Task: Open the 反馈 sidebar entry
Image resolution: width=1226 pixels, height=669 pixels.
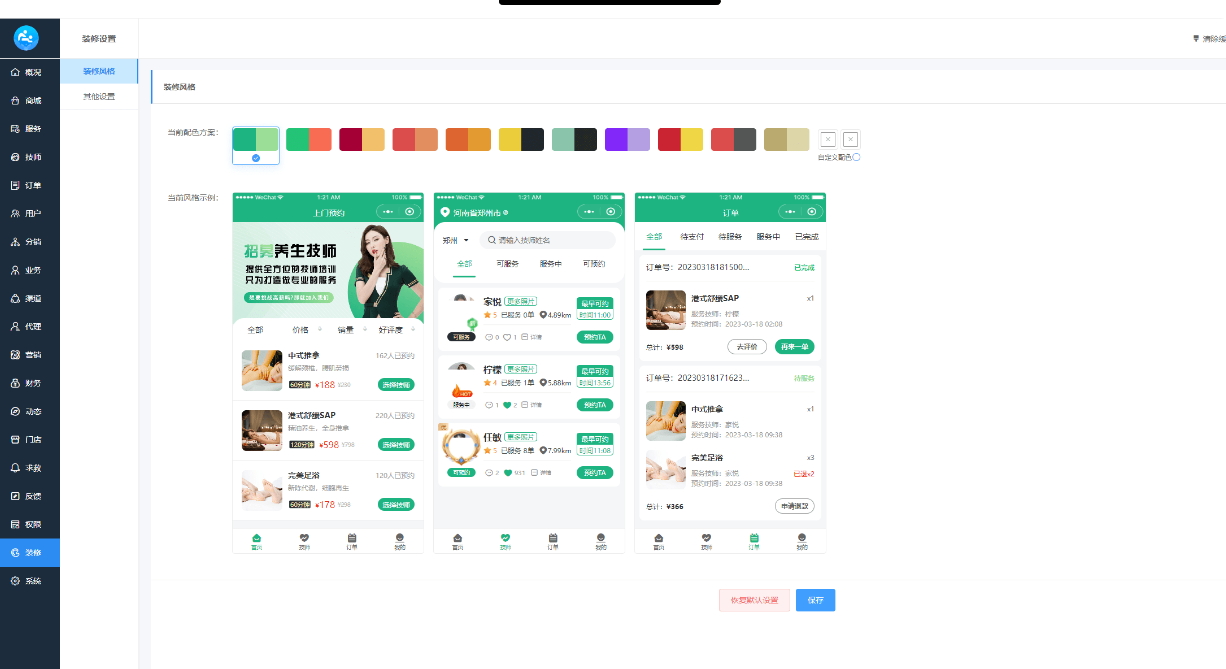Action: coord(30,494)
